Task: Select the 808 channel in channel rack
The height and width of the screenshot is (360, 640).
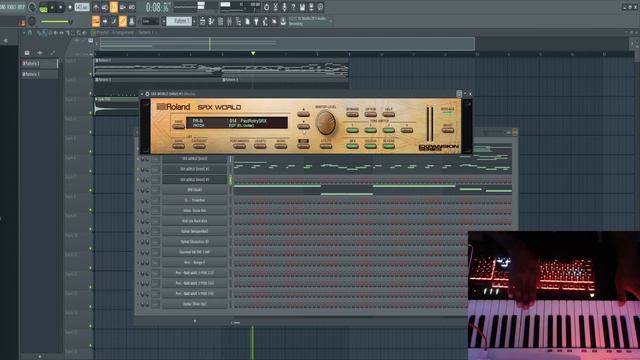Action: click(x=194, y=190)
